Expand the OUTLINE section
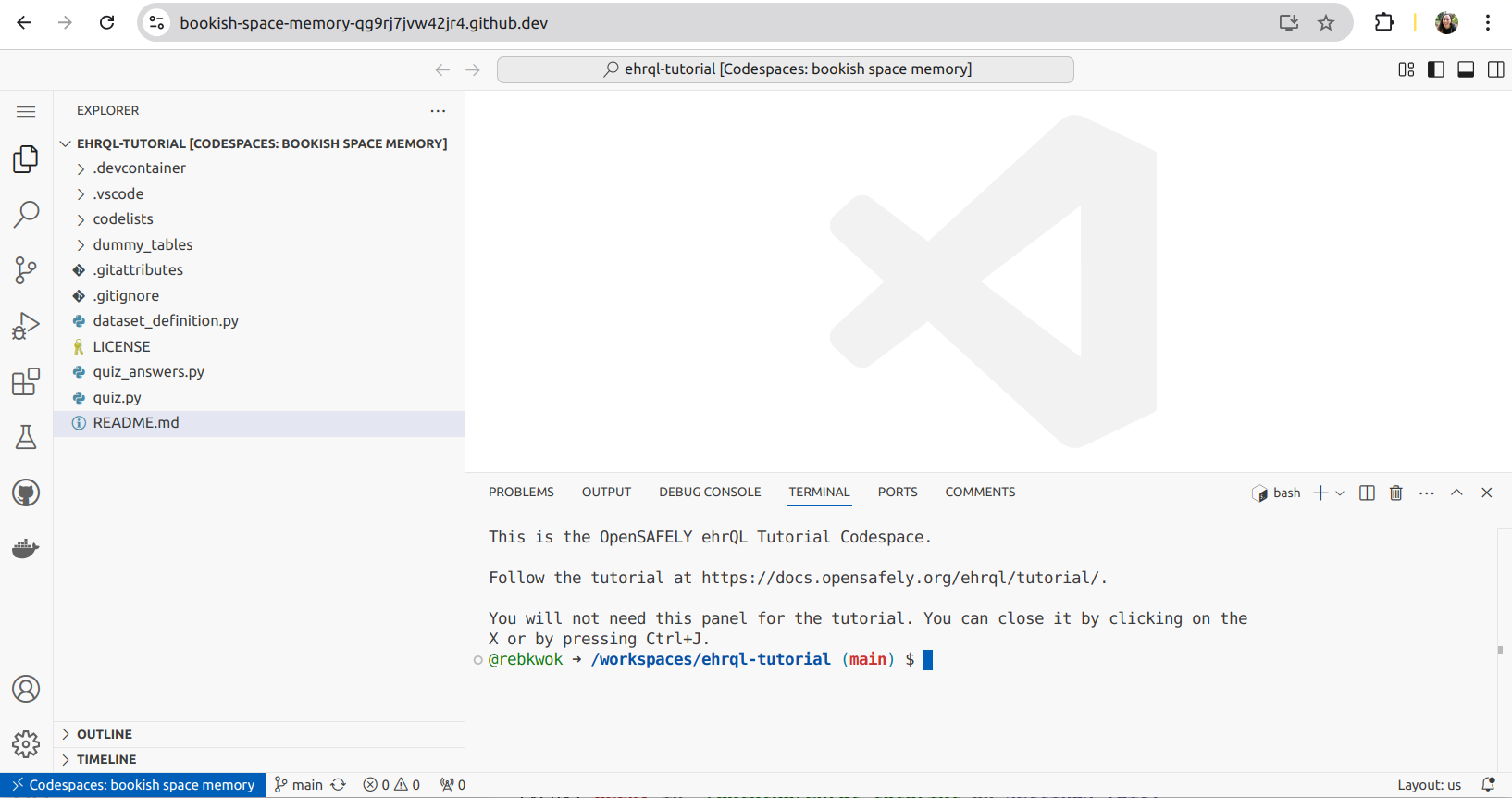1512x798 pixels. coord(104,734)
